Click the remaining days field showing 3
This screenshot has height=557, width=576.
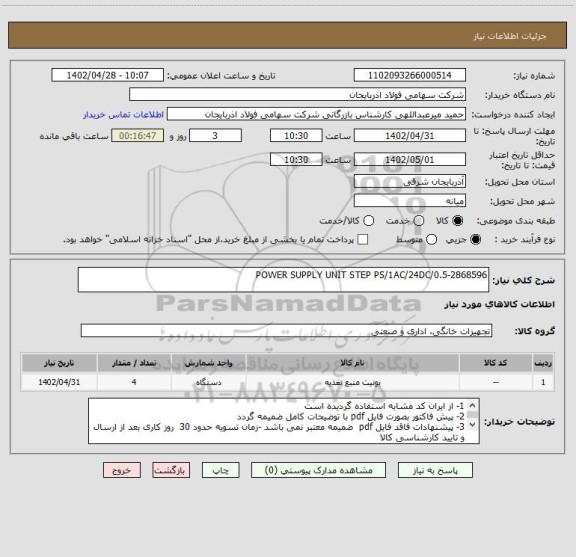click(215, 136)
